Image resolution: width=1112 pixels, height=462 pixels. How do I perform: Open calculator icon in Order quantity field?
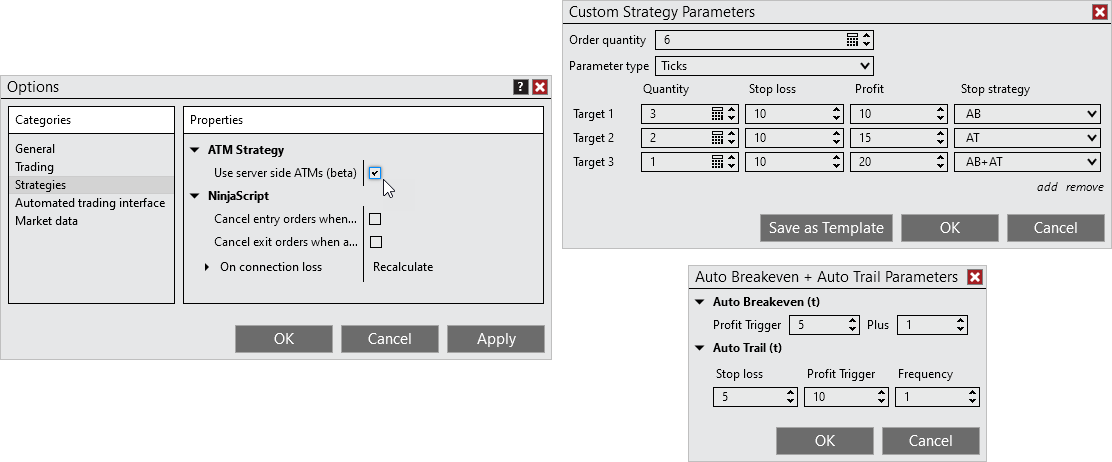pyautogui.click(x=852, y=40)
